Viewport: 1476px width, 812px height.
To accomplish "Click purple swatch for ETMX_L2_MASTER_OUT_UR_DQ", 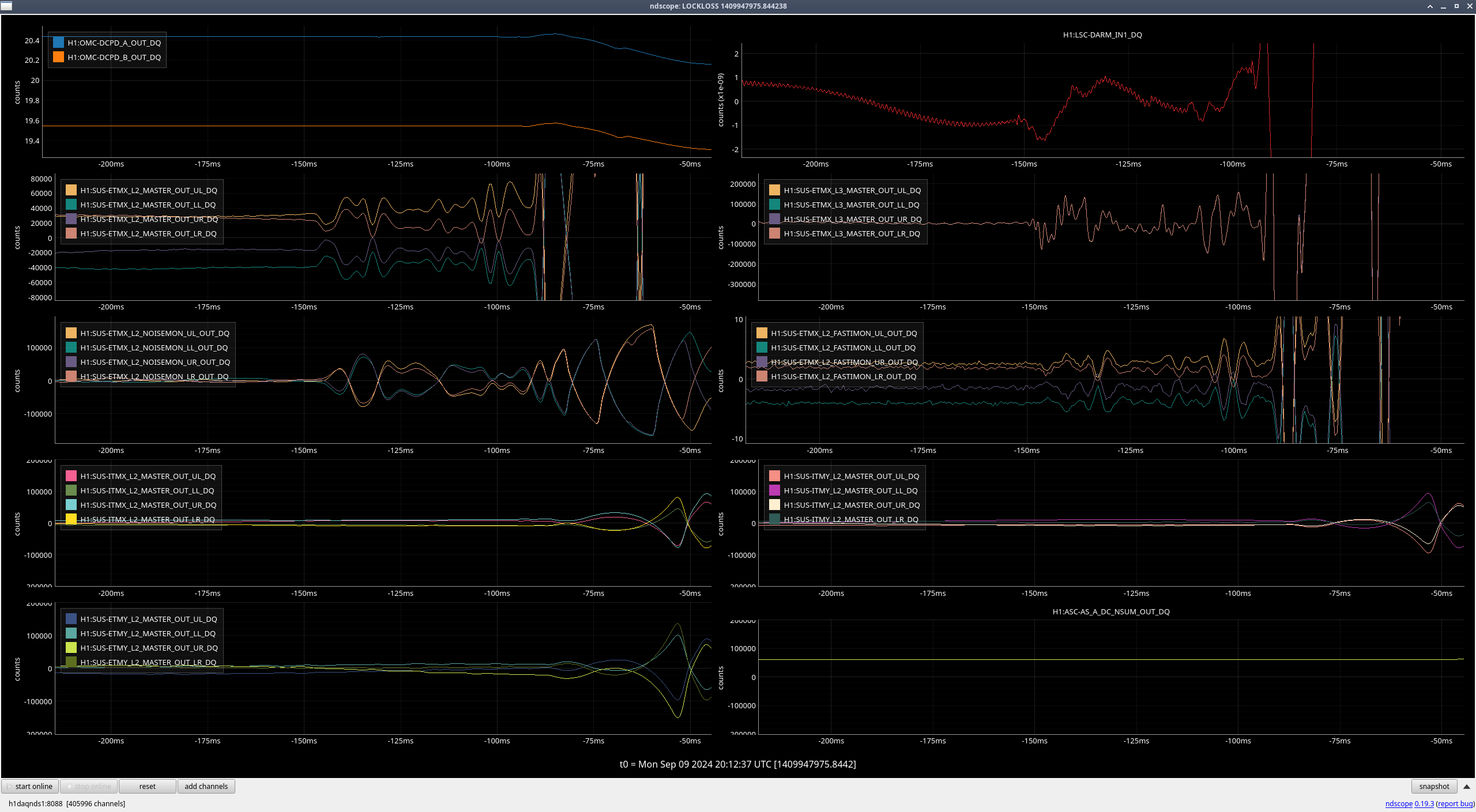I will [71, 219].
